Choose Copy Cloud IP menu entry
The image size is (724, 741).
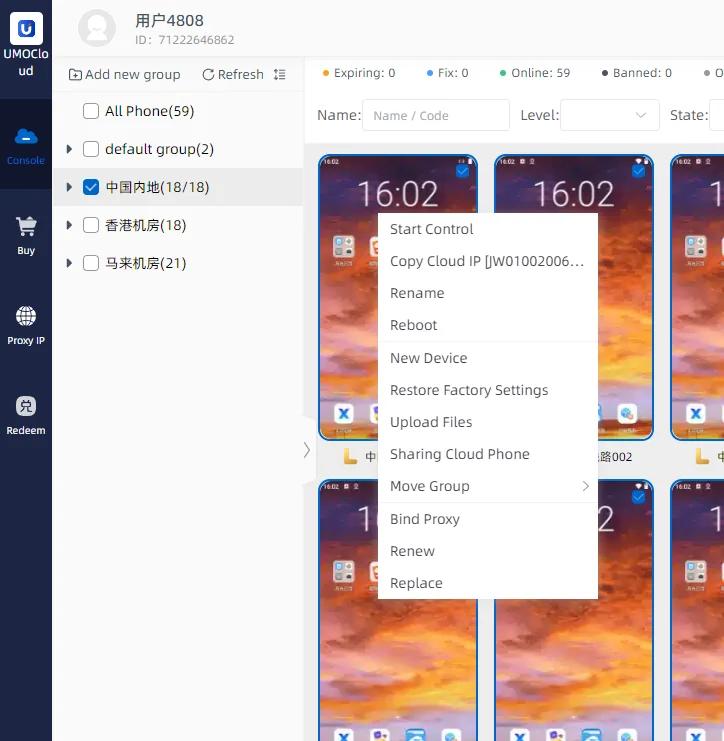click(x=488, y=261)
